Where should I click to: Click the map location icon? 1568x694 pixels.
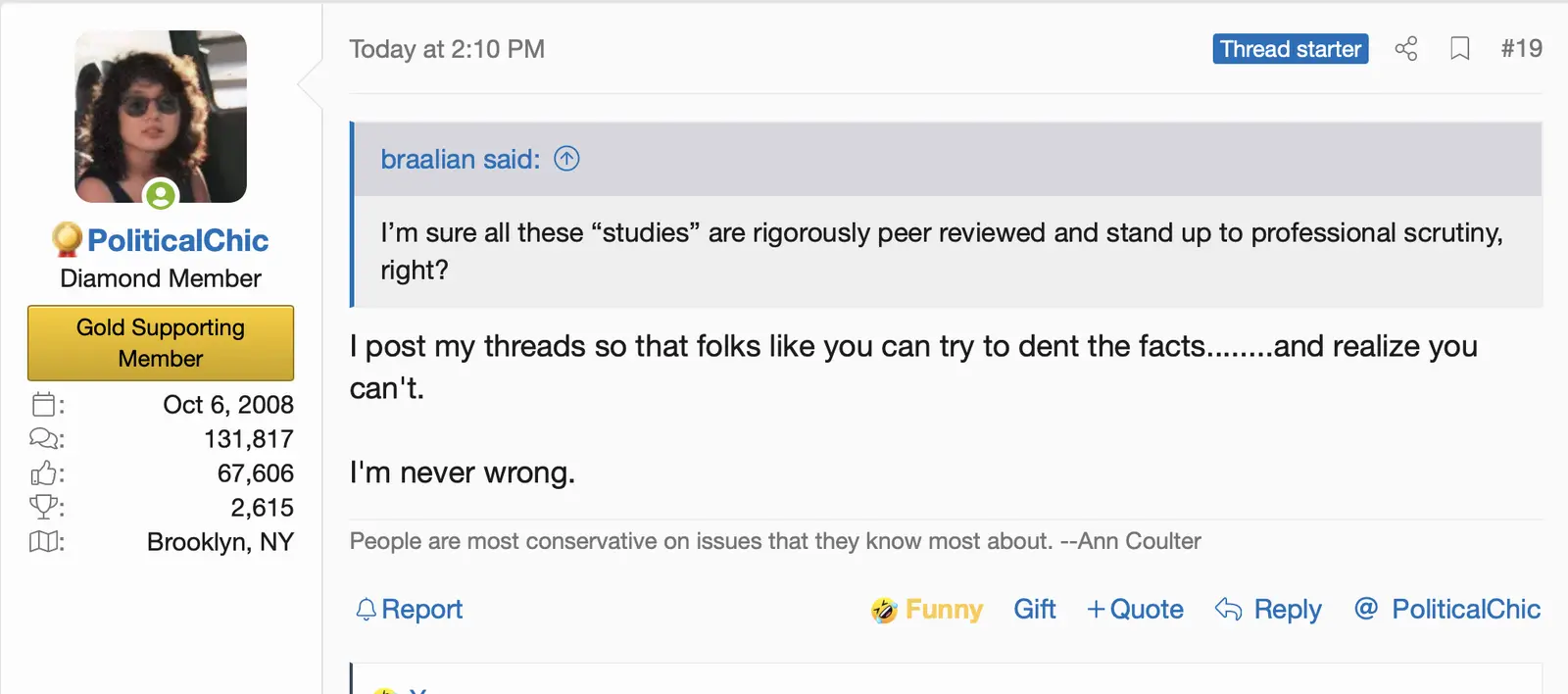click(44, 541)
